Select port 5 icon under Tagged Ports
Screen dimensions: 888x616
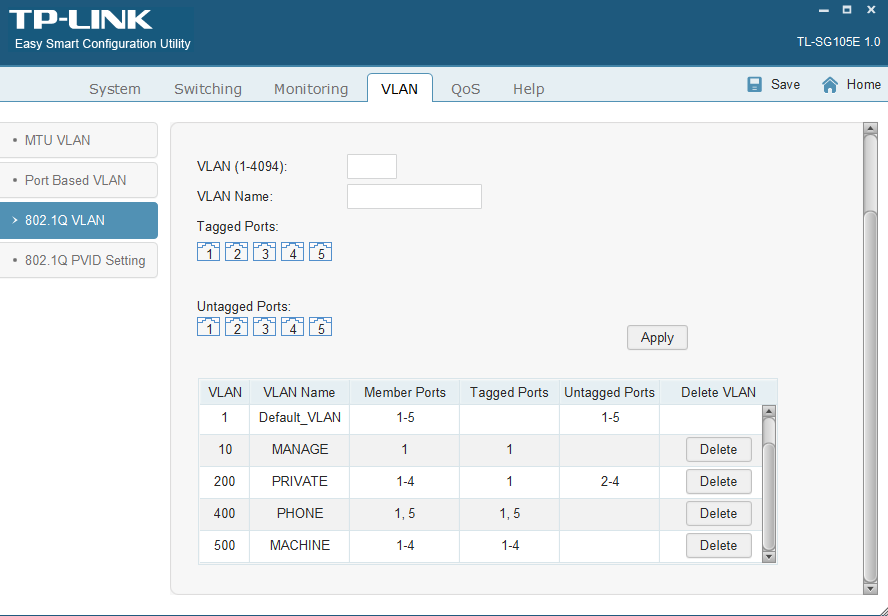tap(320, 252)
